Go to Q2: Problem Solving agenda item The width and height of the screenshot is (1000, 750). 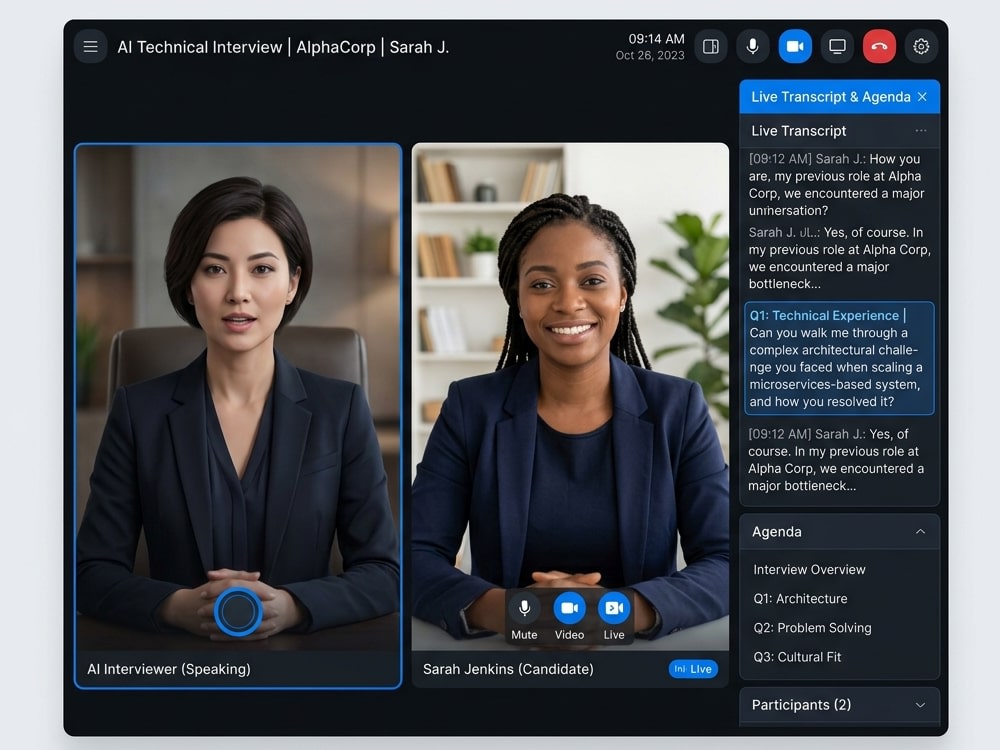coord(812,628)
